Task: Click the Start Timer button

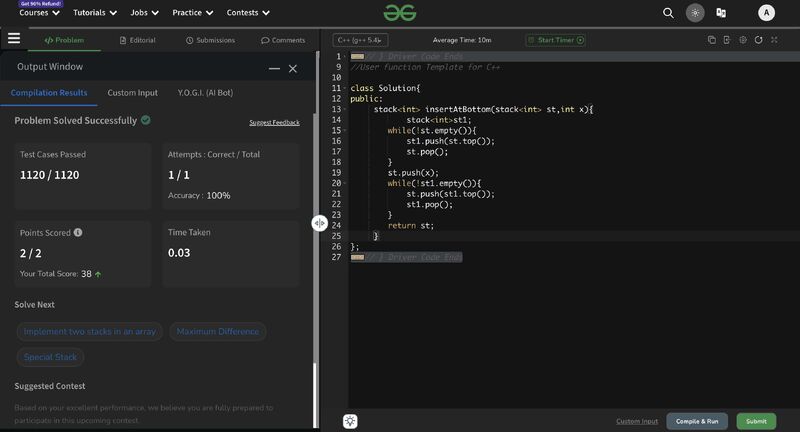Action: (556, 40)
